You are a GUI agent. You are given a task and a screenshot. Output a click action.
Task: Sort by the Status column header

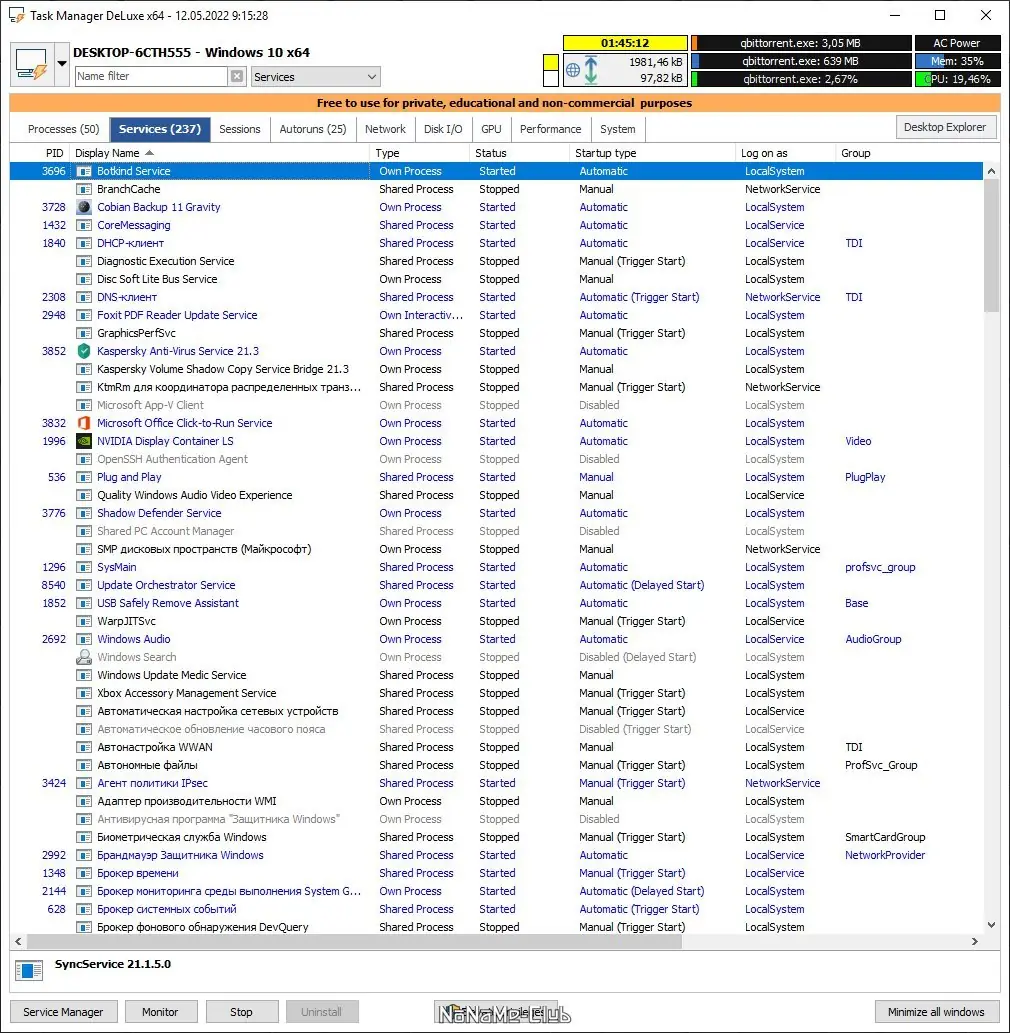click(520, 153)
